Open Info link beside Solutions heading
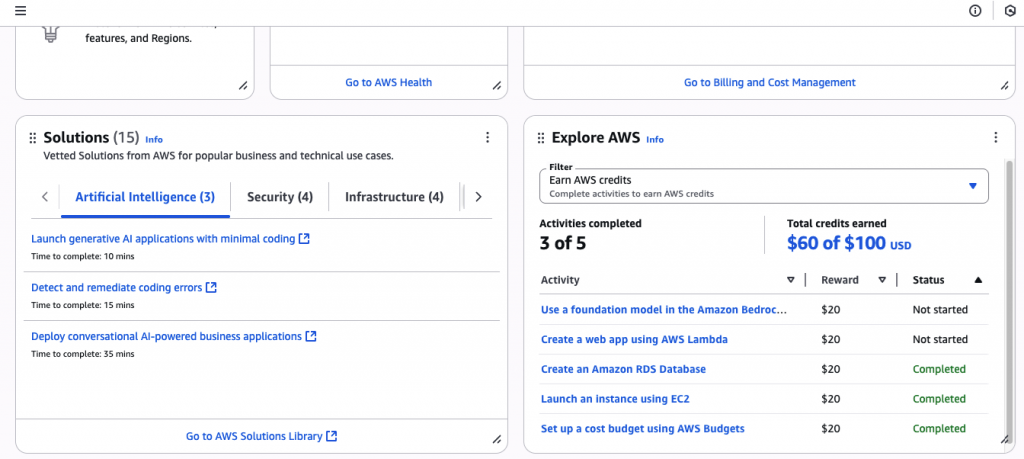 click(x=154, y=139)
